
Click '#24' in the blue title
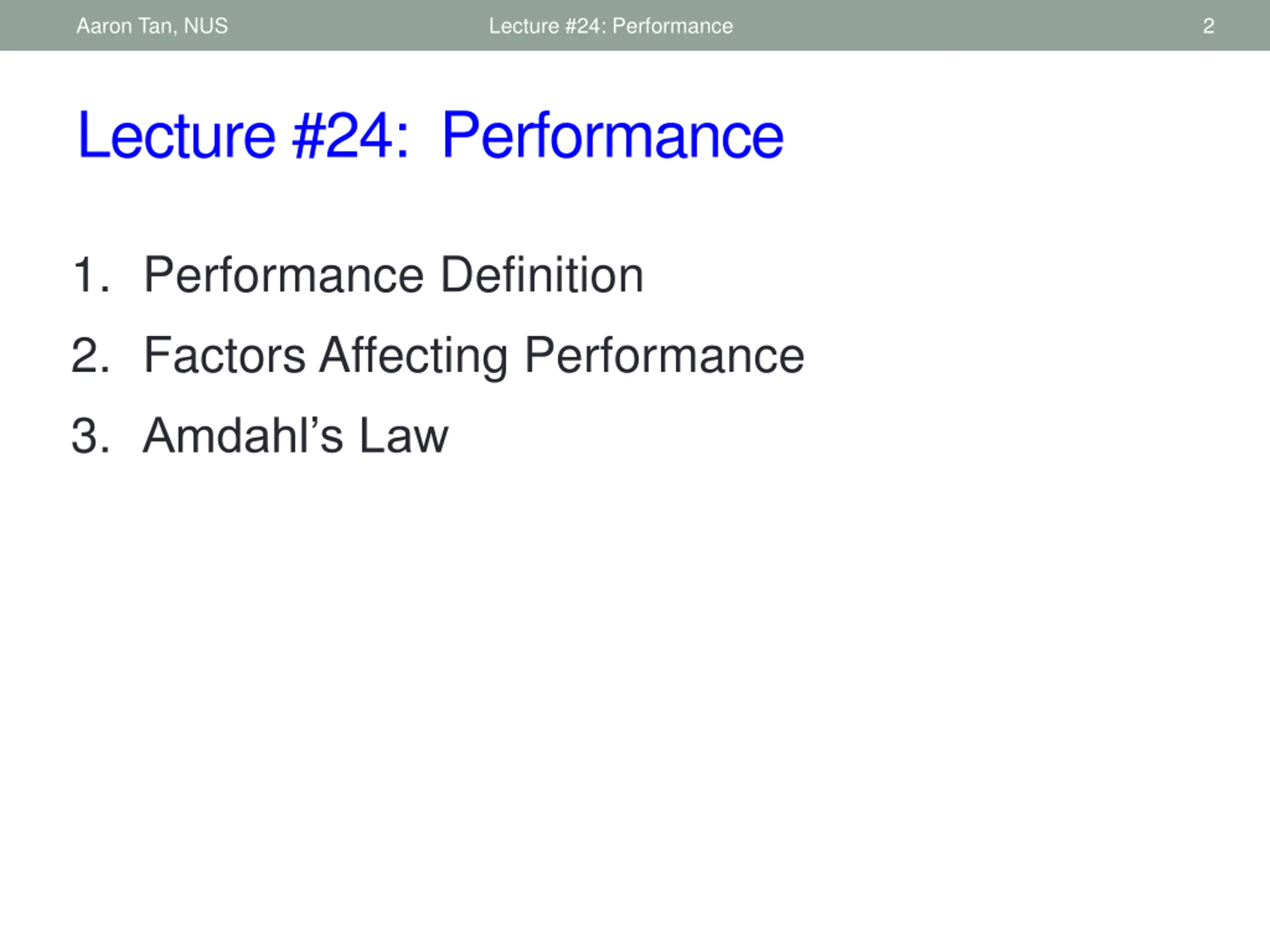click(x=343, y=135)
